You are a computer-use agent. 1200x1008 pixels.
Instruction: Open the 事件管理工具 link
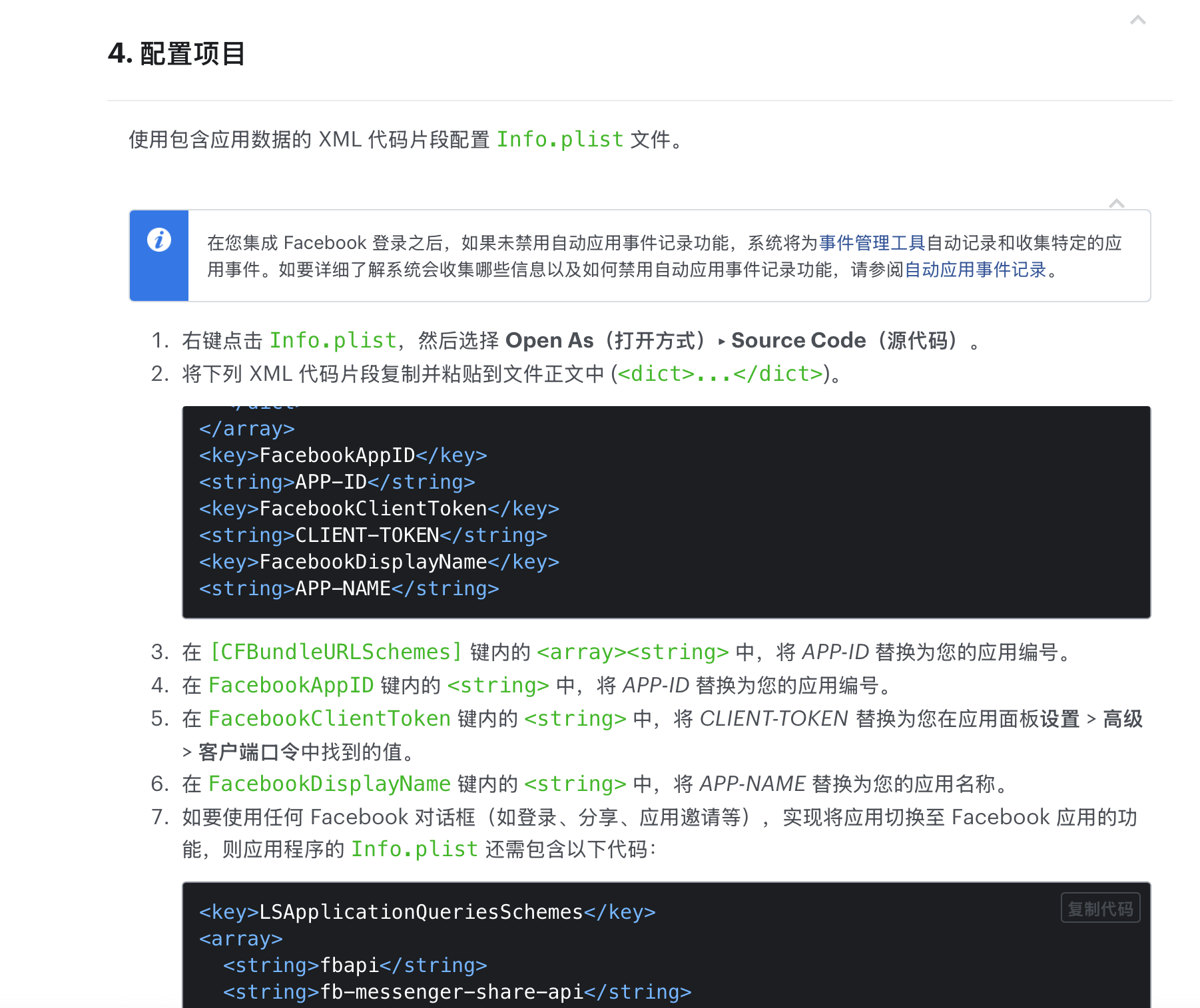point(872,243)
